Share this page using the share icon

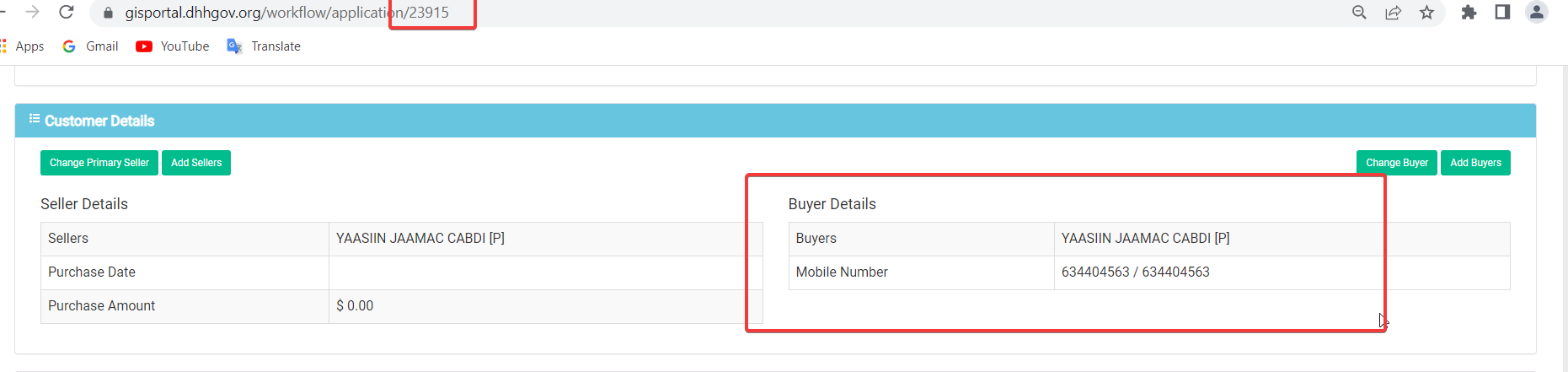tap(1393, 13)
